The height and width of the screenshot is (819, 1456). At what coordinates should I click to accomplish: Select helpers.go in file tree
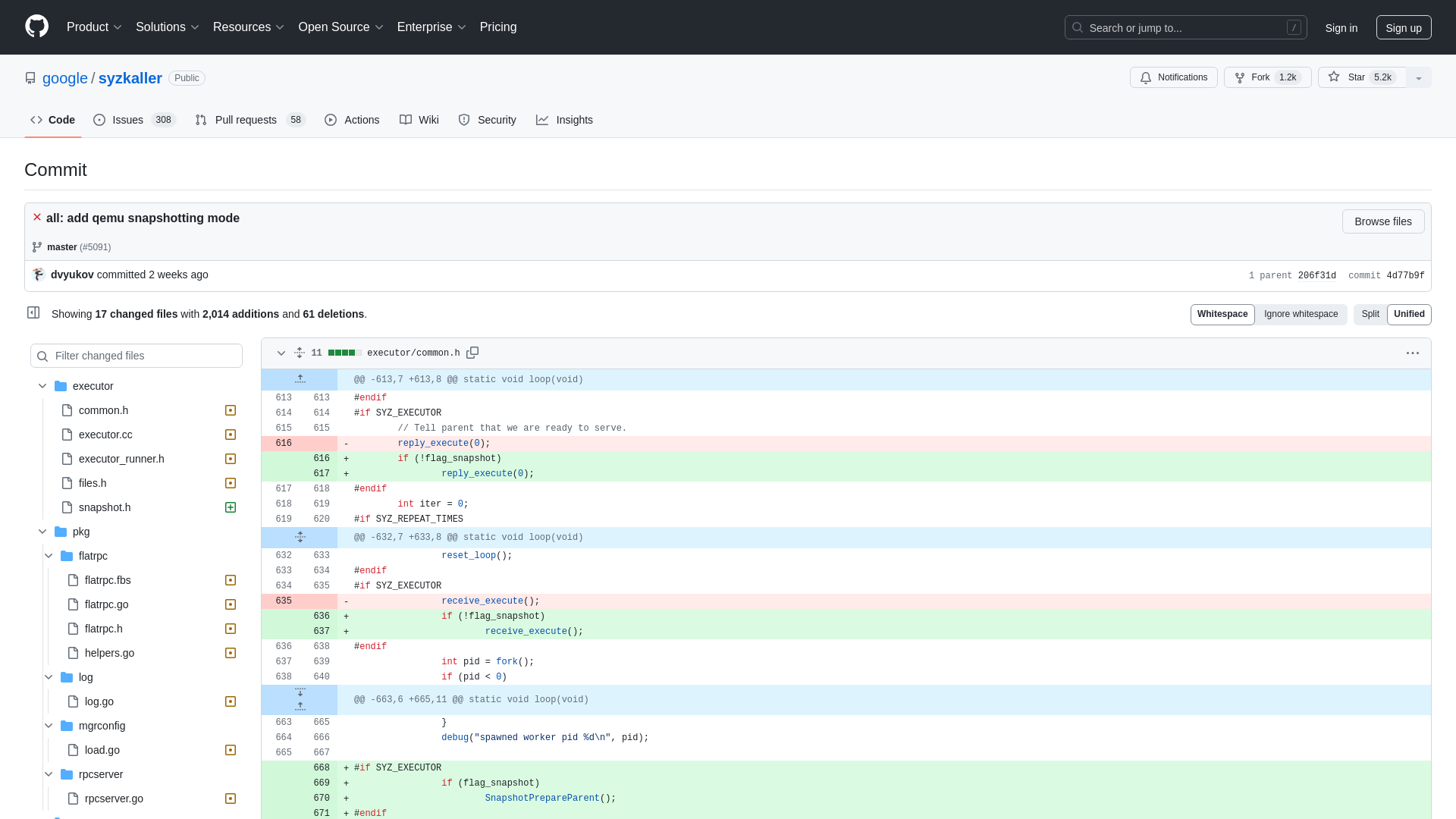pos(109,653)
